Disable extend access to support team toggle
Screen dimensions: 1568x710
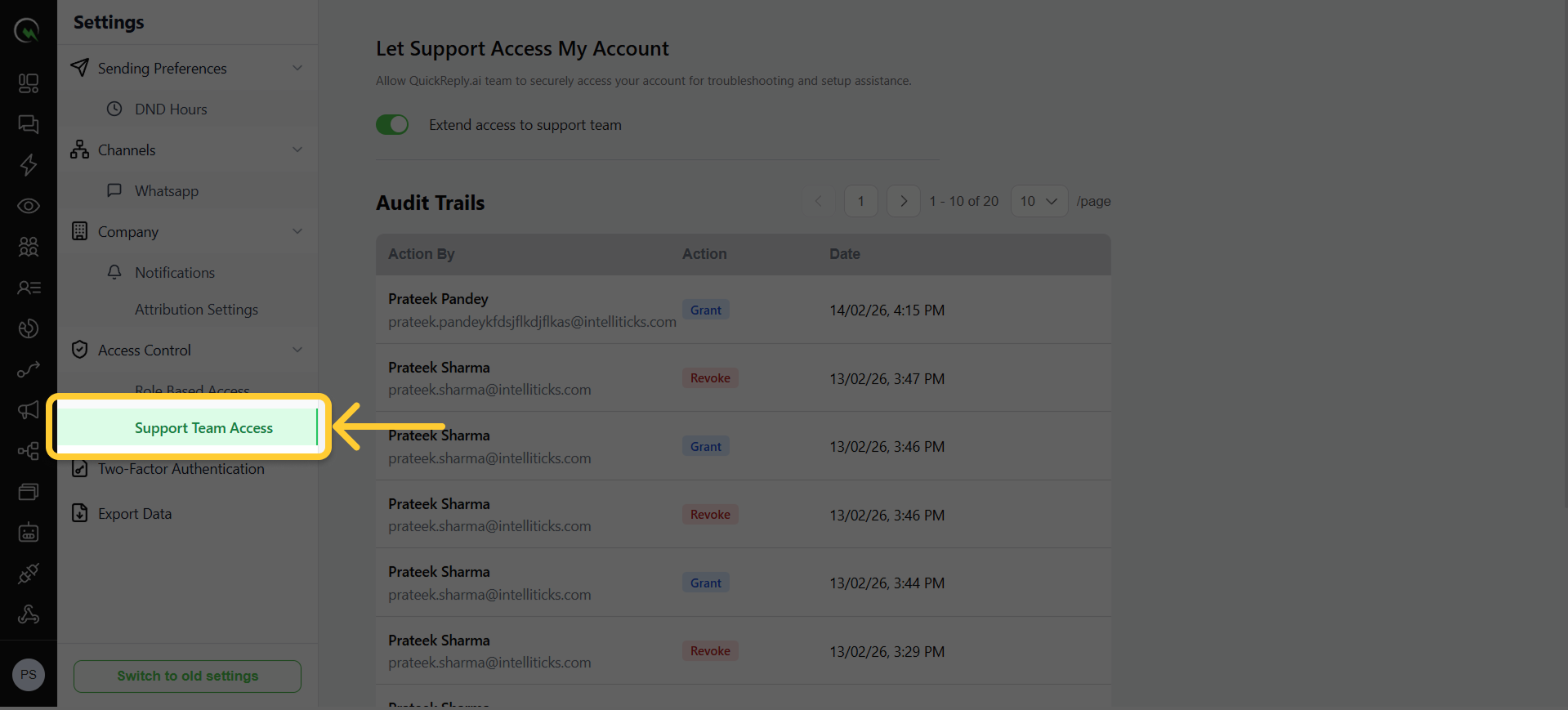tap(392, 125)
